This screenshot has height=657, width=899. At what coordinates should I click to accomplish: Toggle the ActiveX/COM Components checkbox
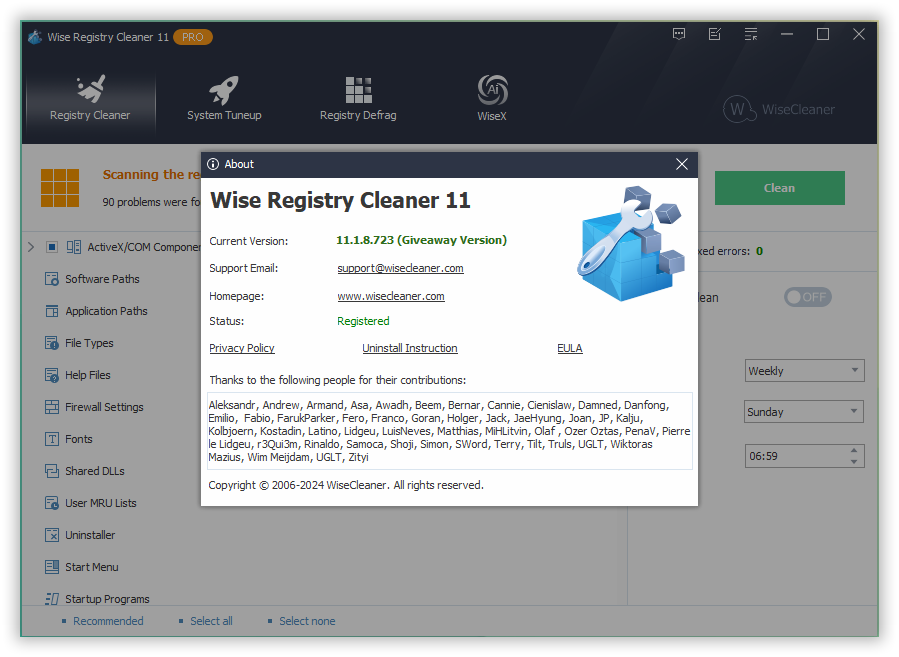click(52, 247)
